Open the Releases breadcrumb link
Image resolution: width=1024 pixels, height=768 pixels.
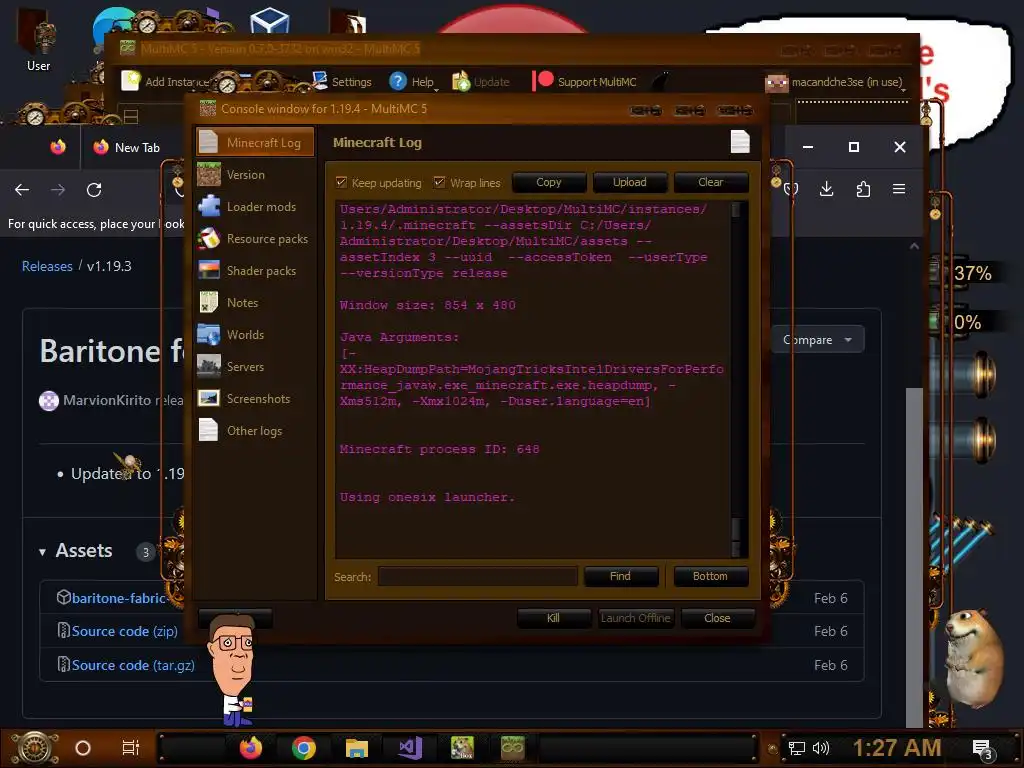[x=47, y=266]
